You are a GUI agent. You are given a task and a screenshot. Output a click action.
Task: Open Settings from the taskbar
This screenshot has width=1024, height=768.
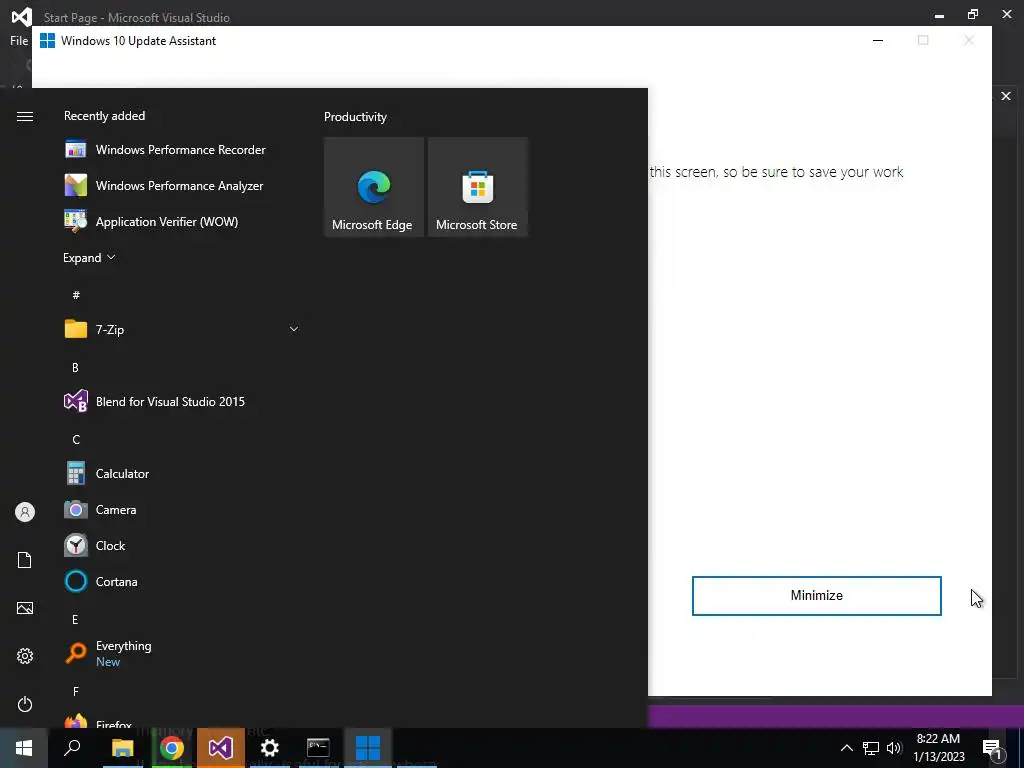point(270,748)
